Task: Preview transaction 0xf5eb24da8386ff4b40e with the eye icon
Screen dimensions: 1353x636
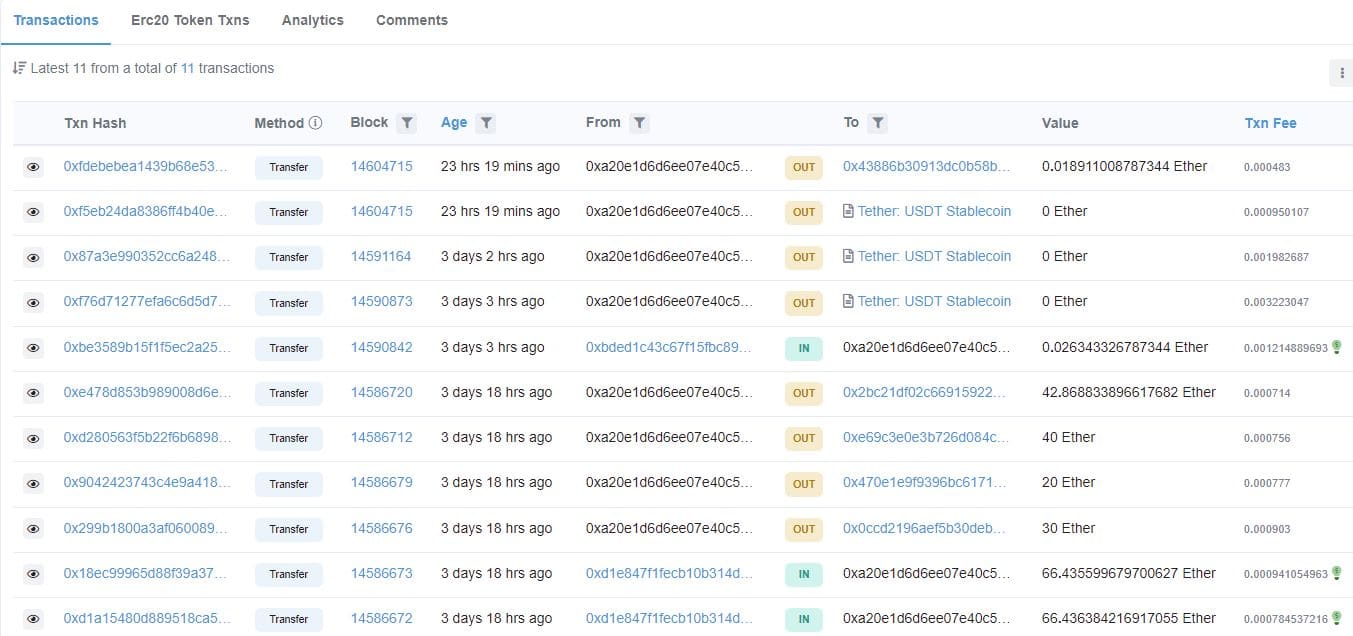Action: (x=33, y=212)
